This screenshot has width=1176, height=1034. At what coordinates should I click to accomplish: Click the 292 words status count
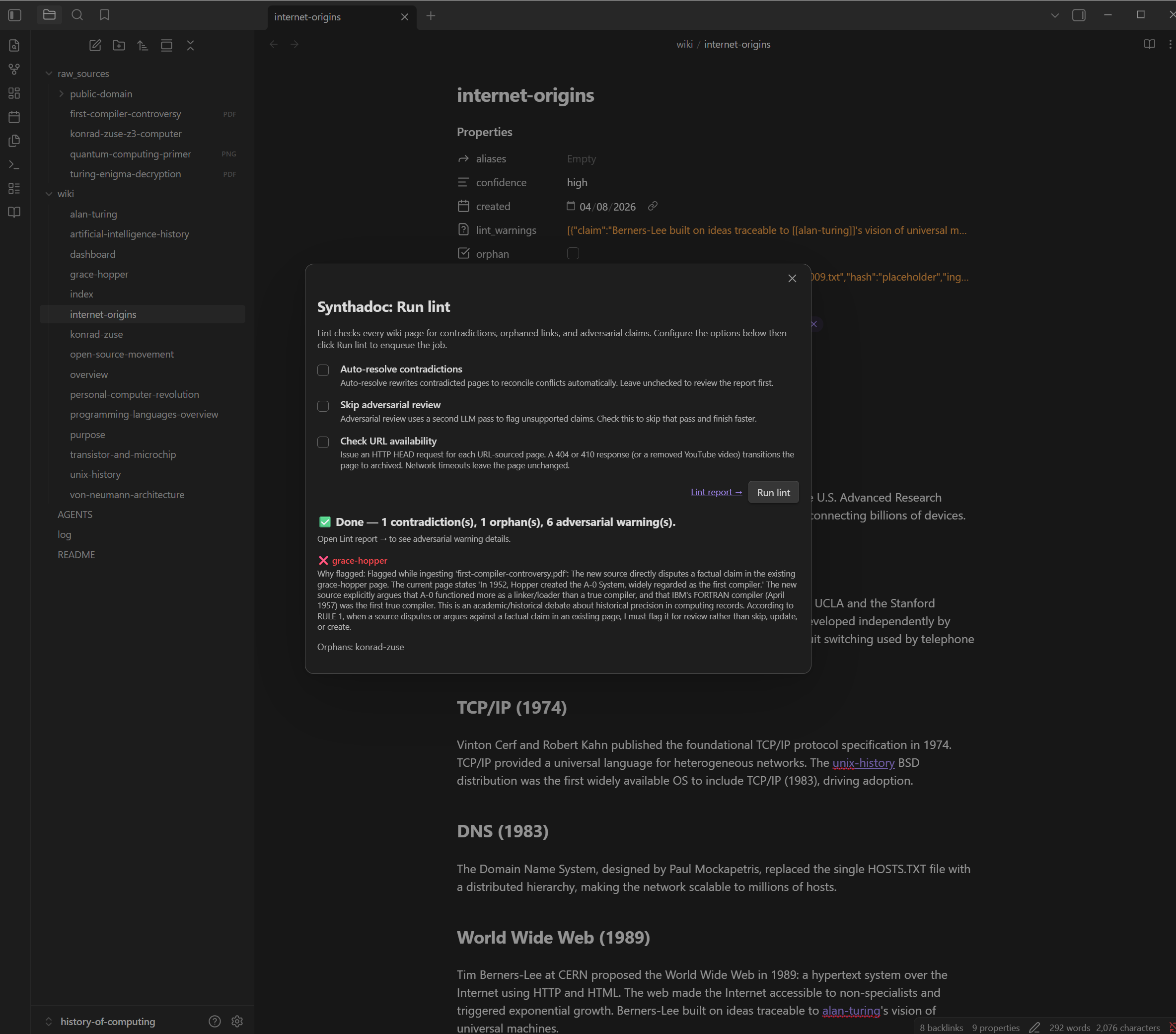point(1070,1027)
